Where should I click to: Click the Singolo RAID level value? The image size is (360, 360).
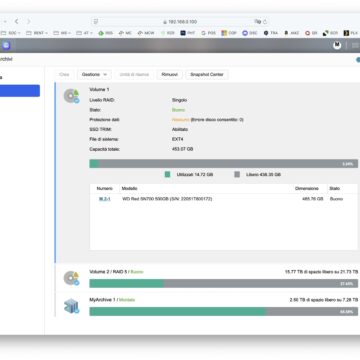tap(179, 100)
